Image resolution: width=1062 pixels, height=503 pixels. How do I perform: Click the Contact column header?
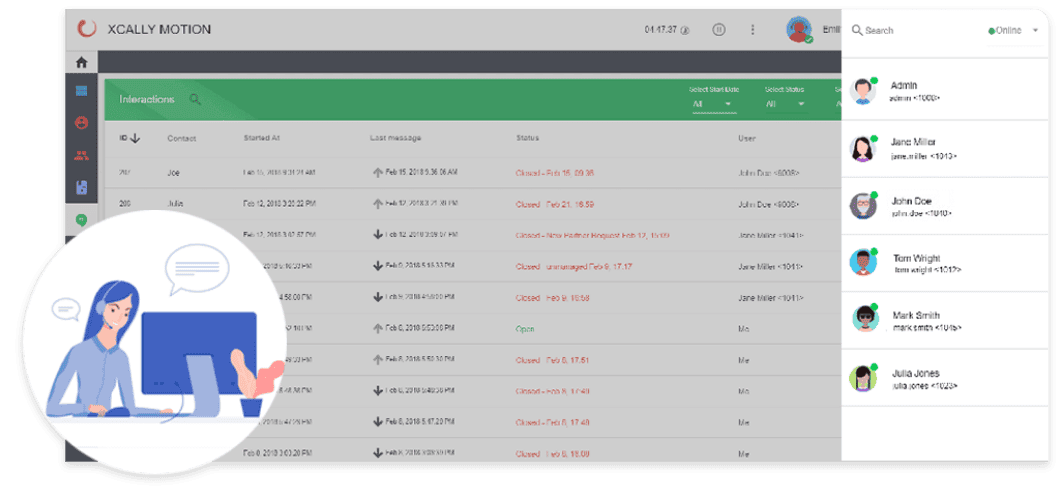pyautogui.click(x=182, y=138)
